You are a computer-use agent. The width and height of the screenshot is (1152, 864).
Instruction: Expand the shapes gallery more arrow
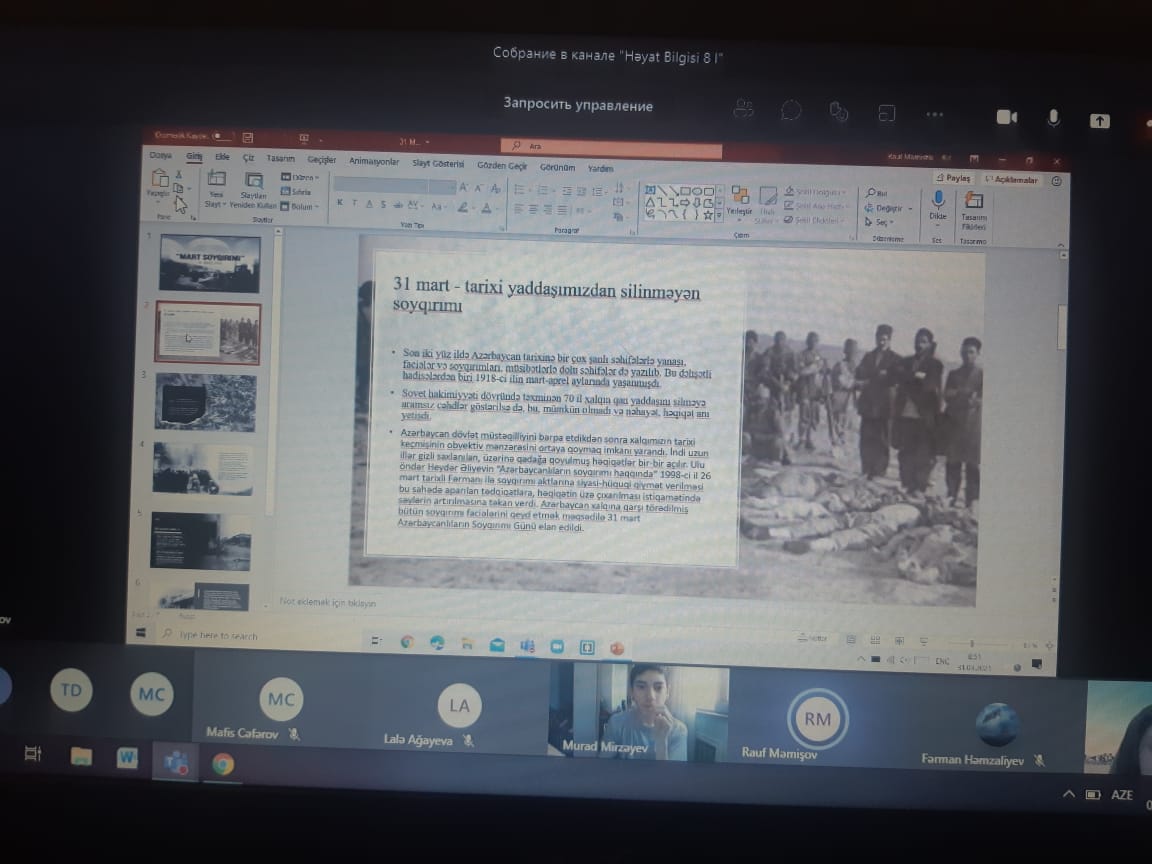(719, 215)
